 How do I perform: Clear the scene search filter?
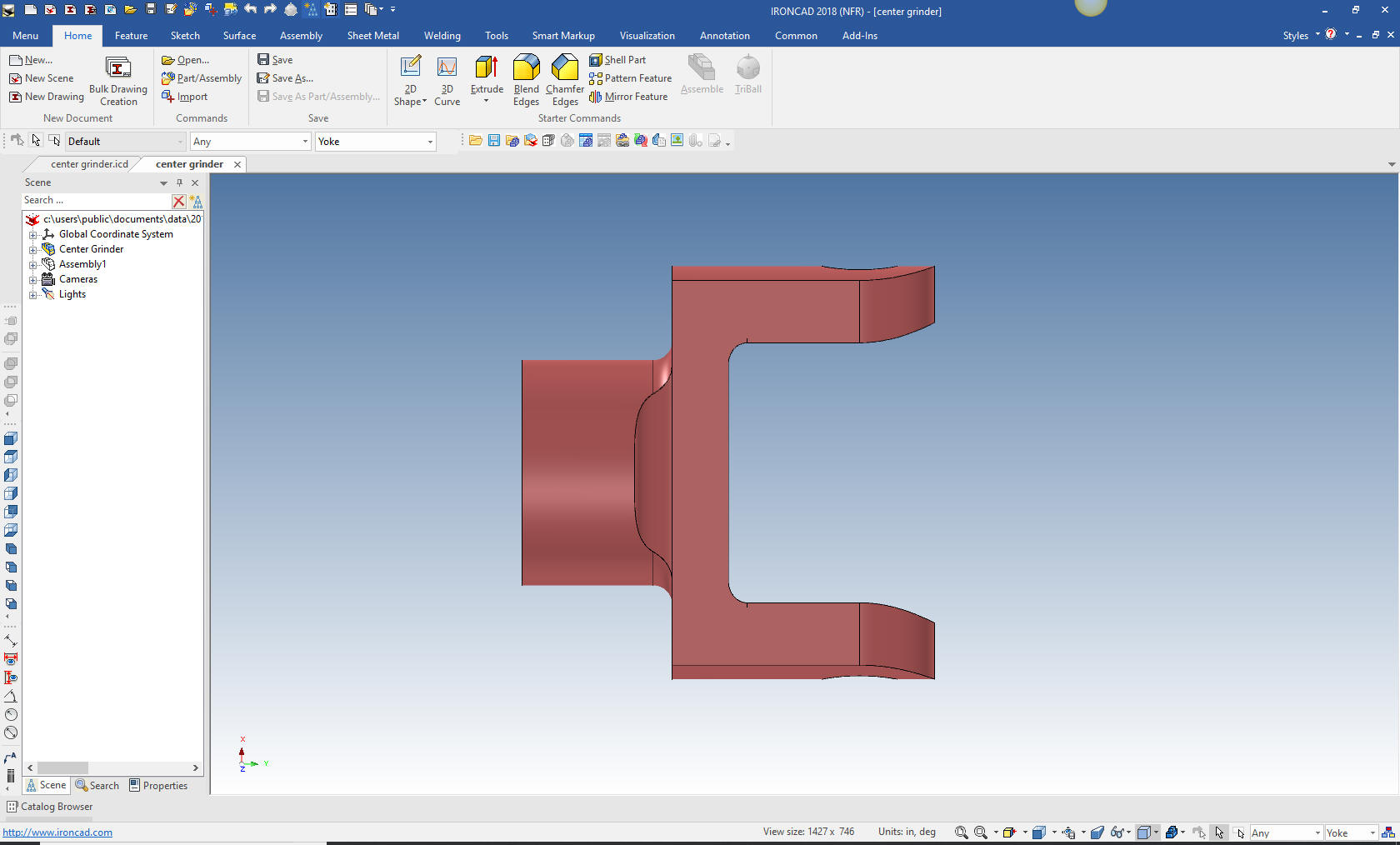tap(178, 201)
